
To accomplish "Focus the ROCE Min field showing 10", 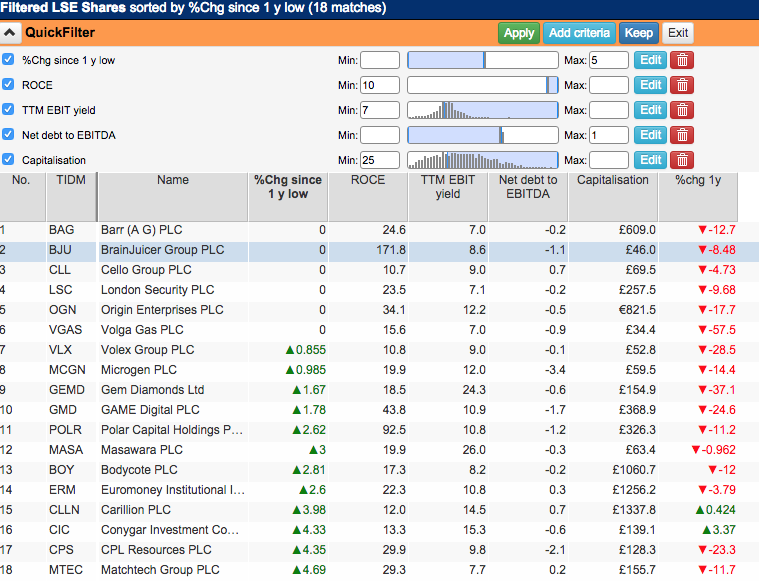I will 380,85.
